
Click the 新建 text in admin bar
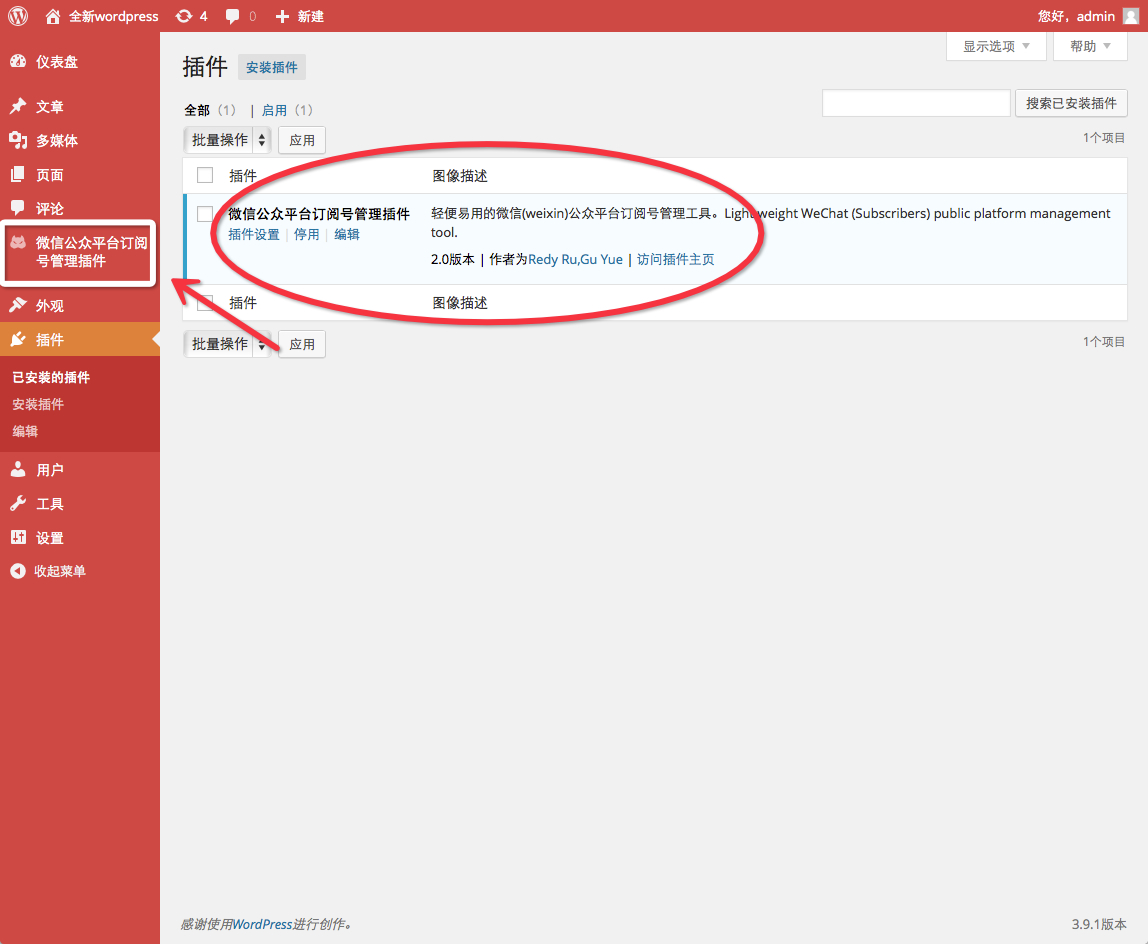(310, 16)
